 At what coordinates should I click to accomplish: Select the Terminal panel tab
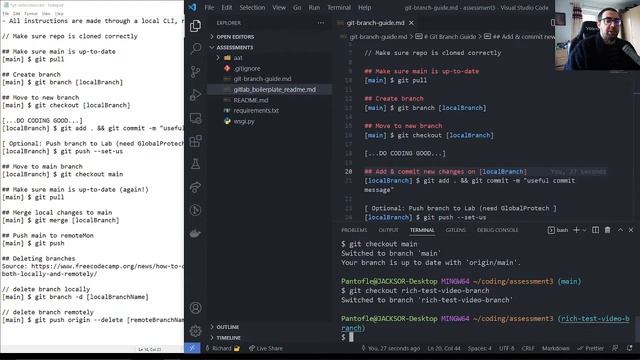point(422,230)
